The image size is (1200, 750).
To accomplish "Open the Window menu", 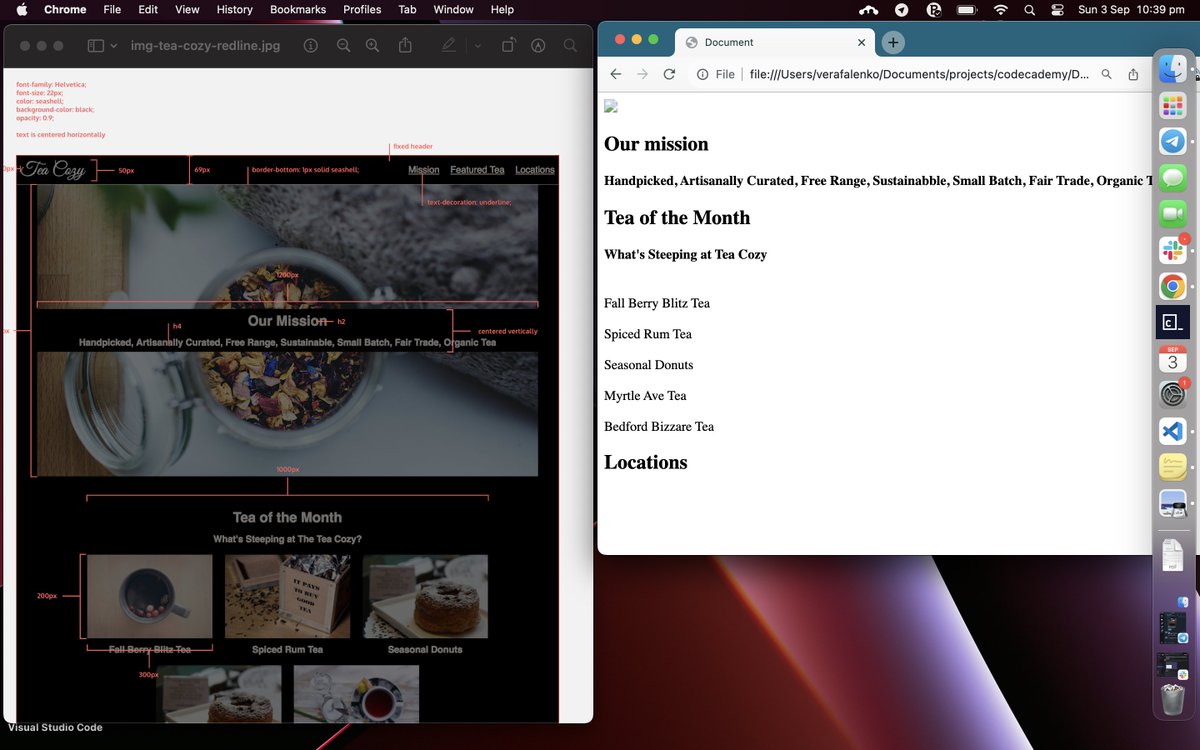I will pyautogui.click(x=453, y=9).
